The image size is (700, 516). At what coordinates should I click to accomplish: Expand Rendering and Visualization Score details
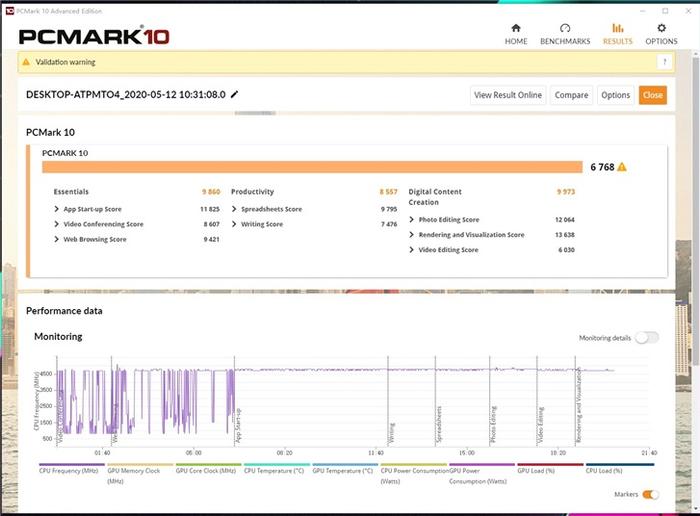pyautogui.click(x=412, y=235)
